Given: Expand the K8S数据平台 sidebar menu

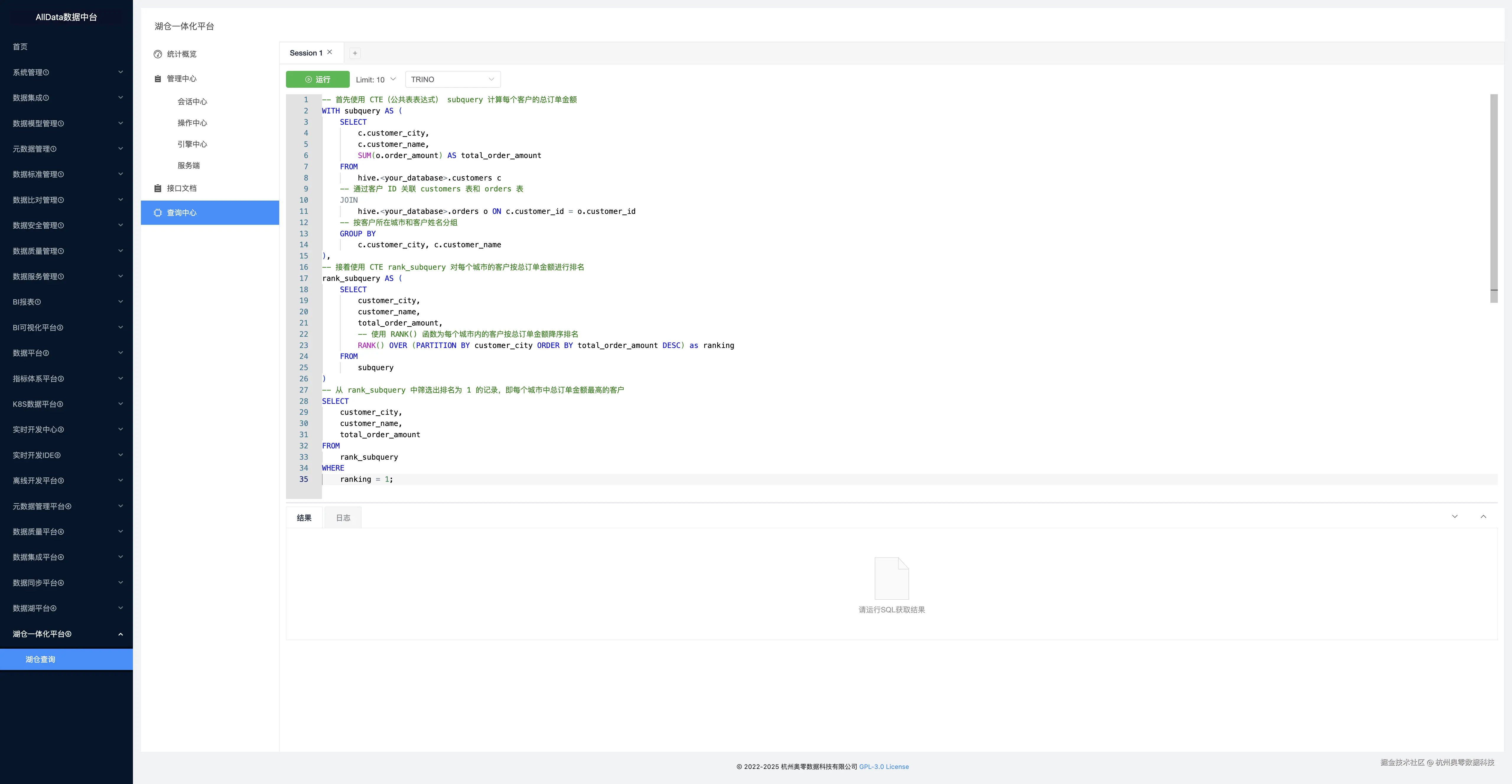Looking at the screenshot, I should [66, 404].
